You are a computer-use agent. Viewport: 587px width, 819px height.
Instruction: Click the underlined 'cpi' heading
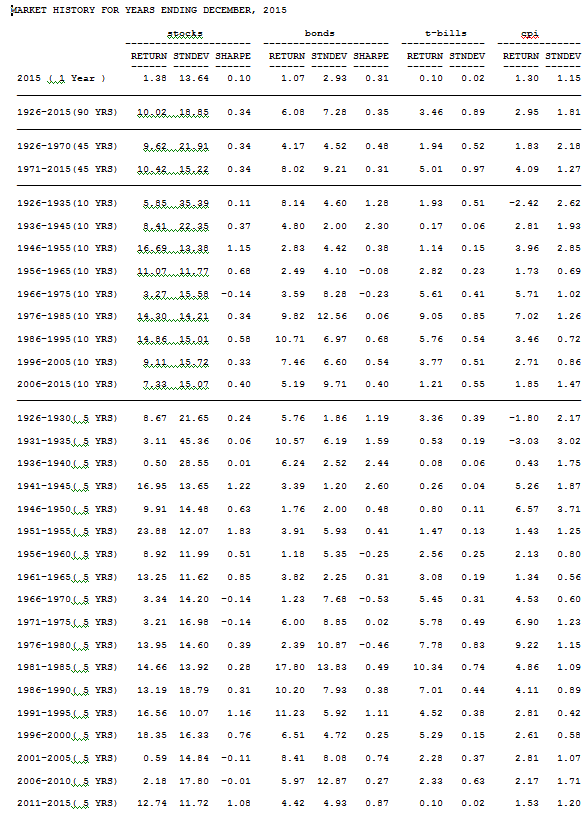pyautogui.click(x=530, y=34)
